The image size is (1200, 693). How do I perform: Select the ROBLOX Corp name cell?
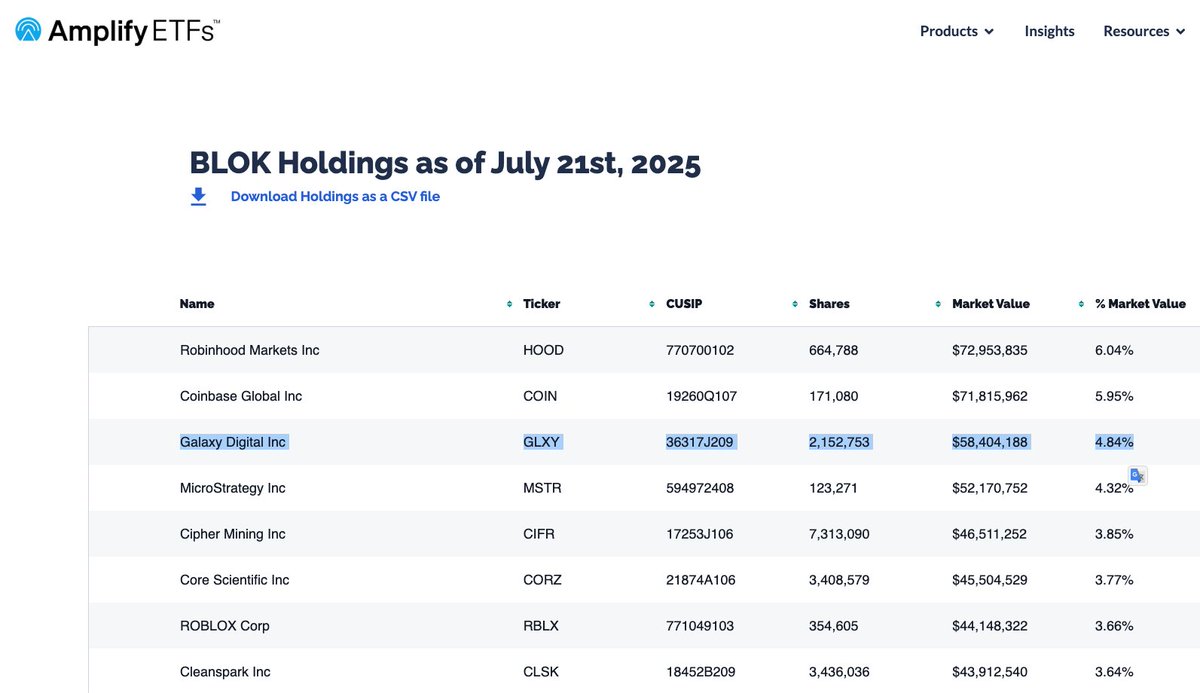(225, 626)
